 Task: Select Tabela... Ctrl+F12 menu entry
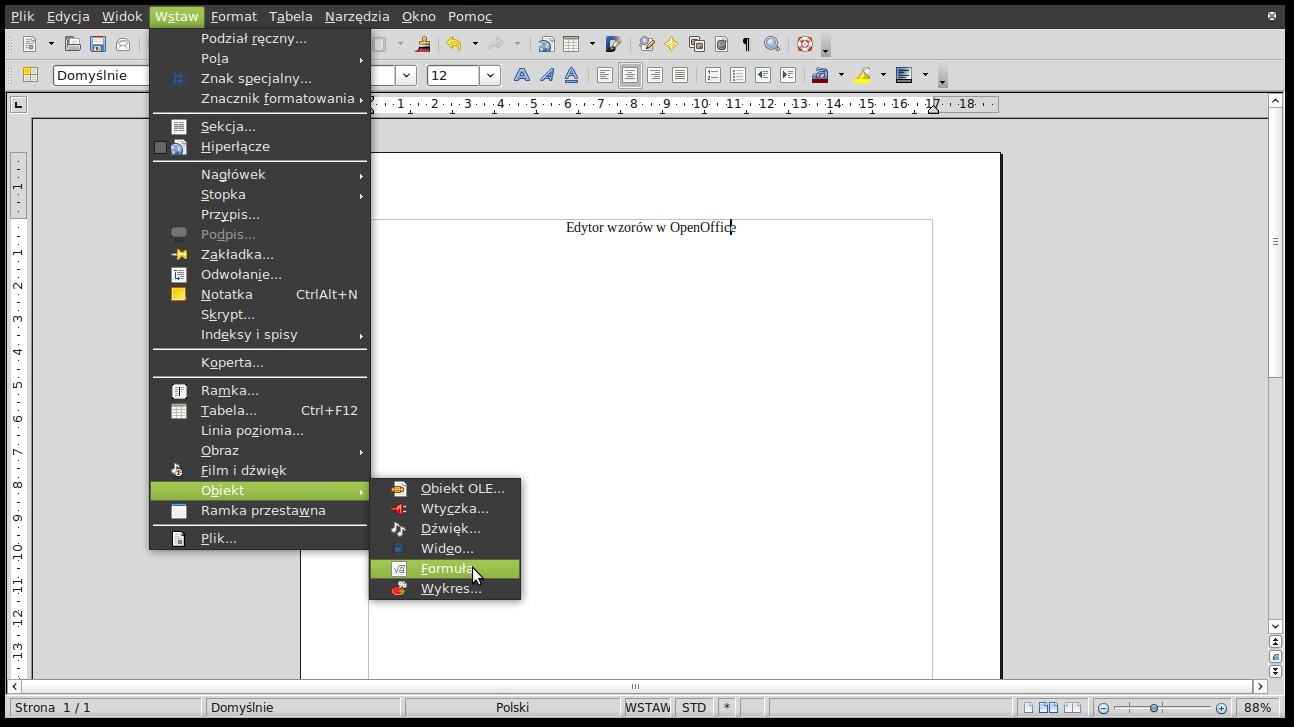coord(260,411)
